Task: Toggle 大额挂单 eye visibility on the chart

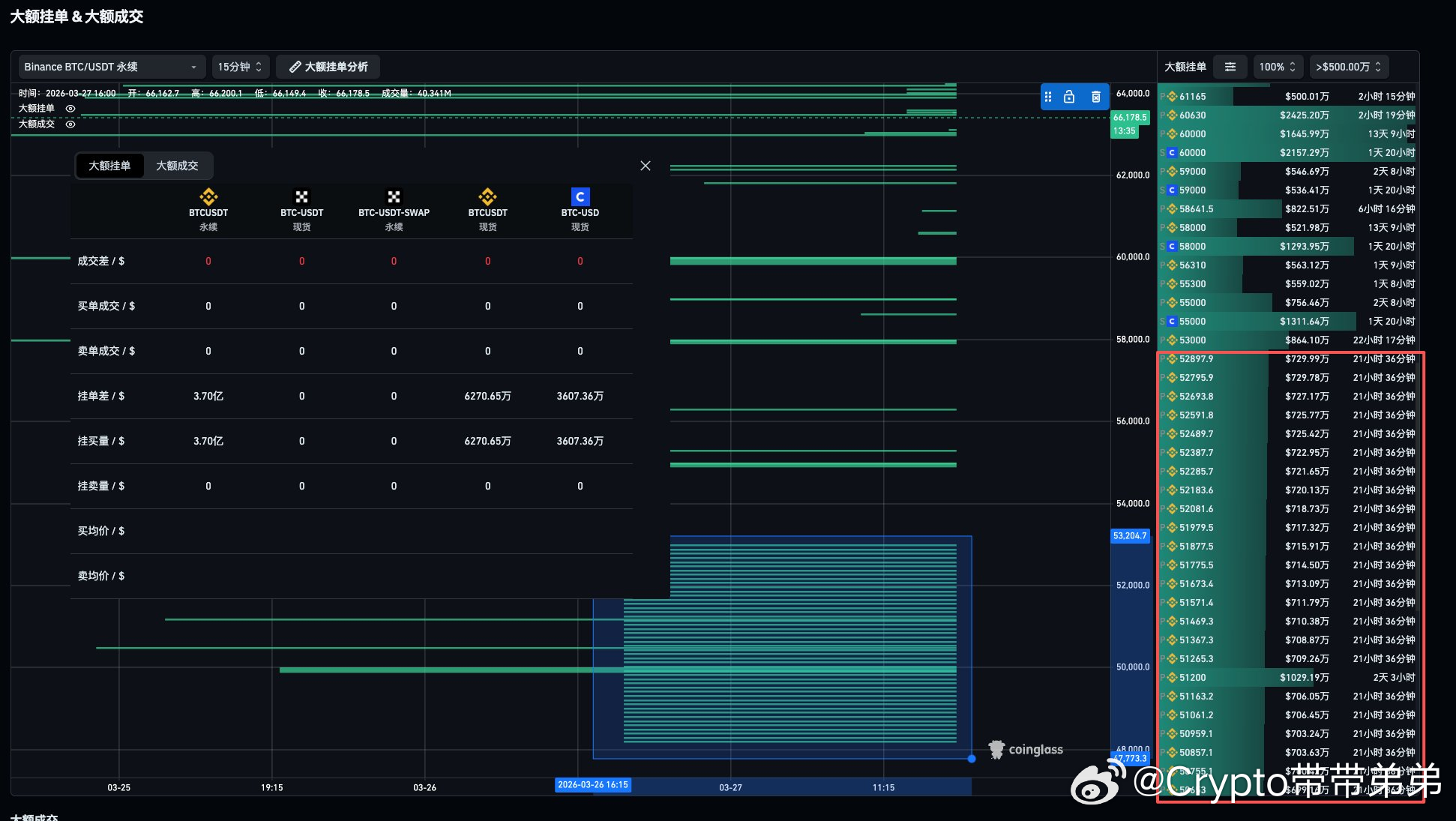Action: click(x=70, y=109)
